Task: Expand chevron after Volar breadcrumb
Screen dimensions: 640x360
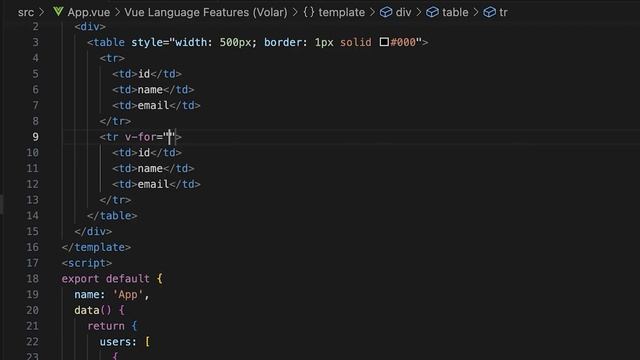Action: 295,12
